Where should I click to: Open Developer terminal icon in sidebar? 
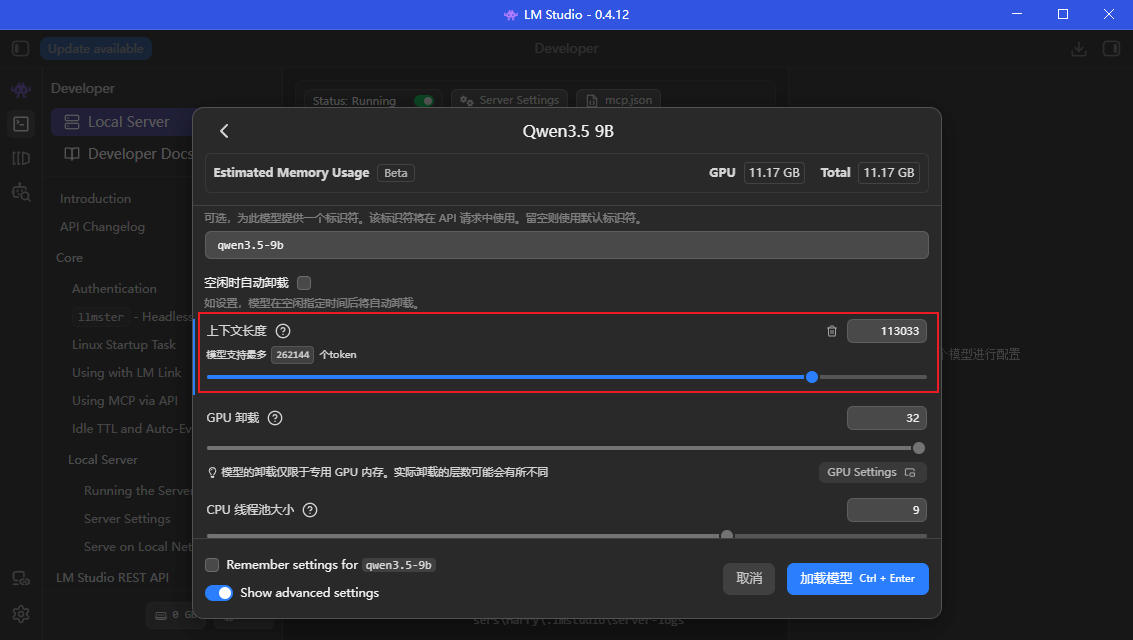21,124
